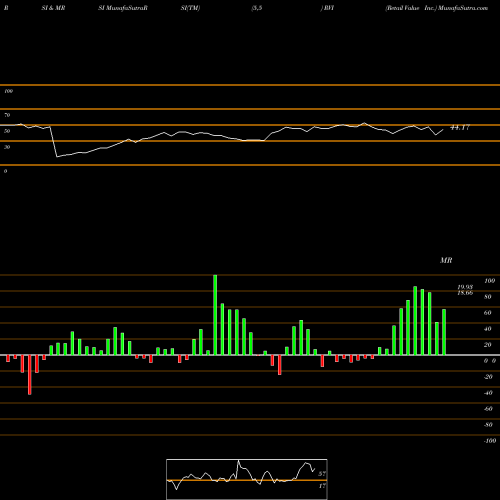Click the RSI axis label 100 at left
The image size is (500, 500).
8,91
